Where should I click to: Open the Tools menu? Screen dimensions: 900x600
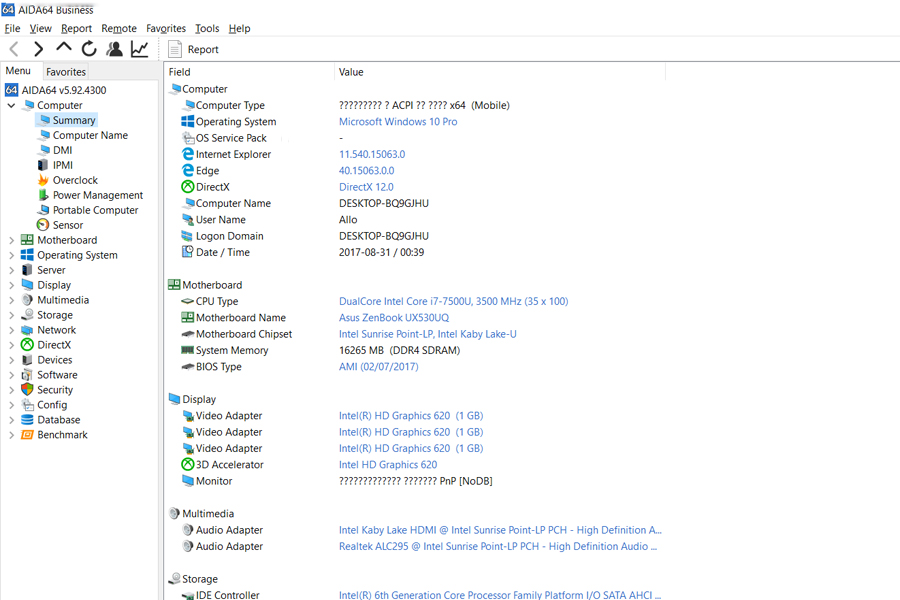click(x=207, y=28)
